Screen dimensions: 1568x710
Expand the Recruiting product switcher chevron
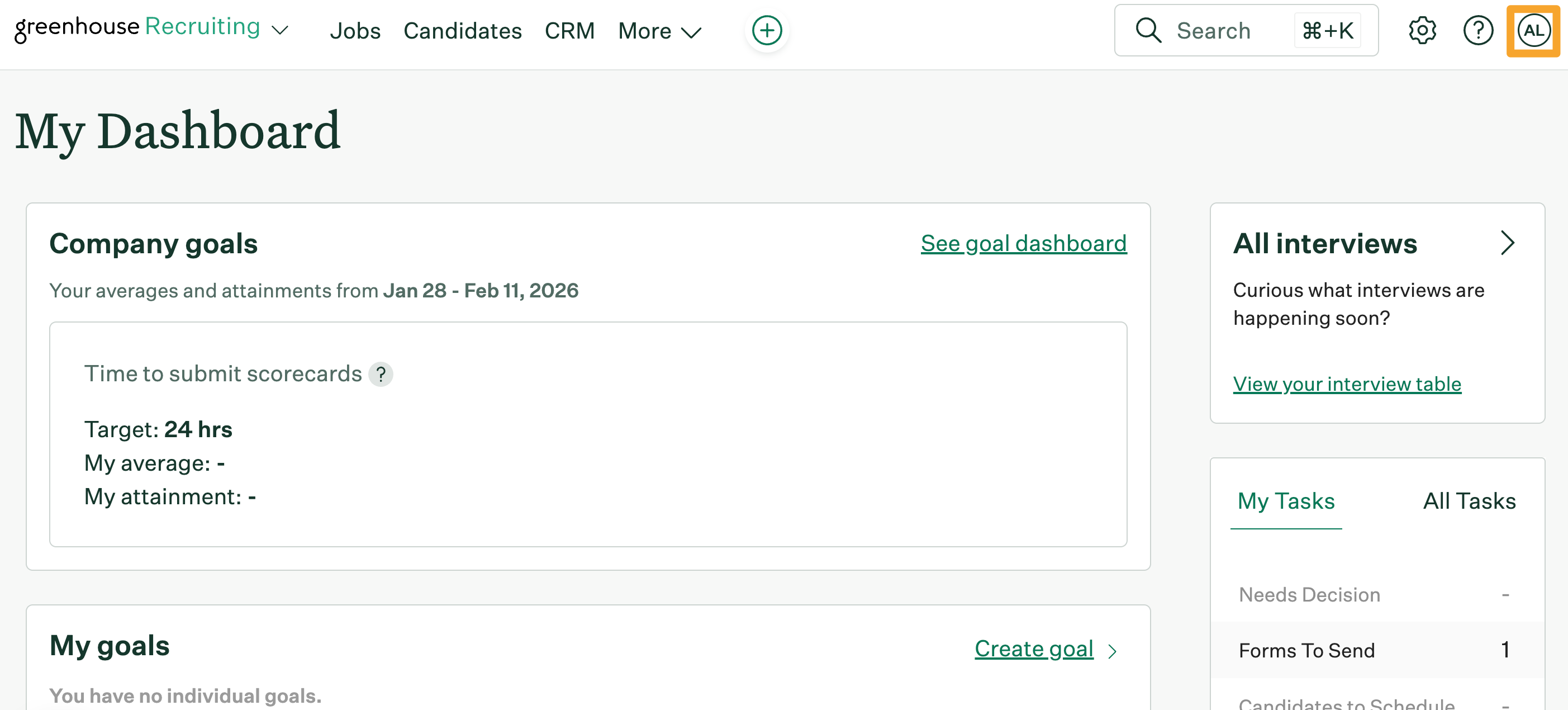pyautogui.click(x=280, y=30)
